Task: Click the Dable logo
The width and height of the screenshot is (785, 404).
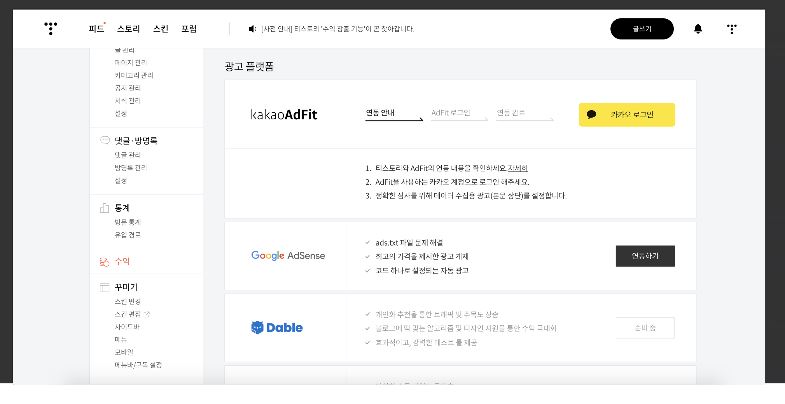Action: (x=277, y=328)
